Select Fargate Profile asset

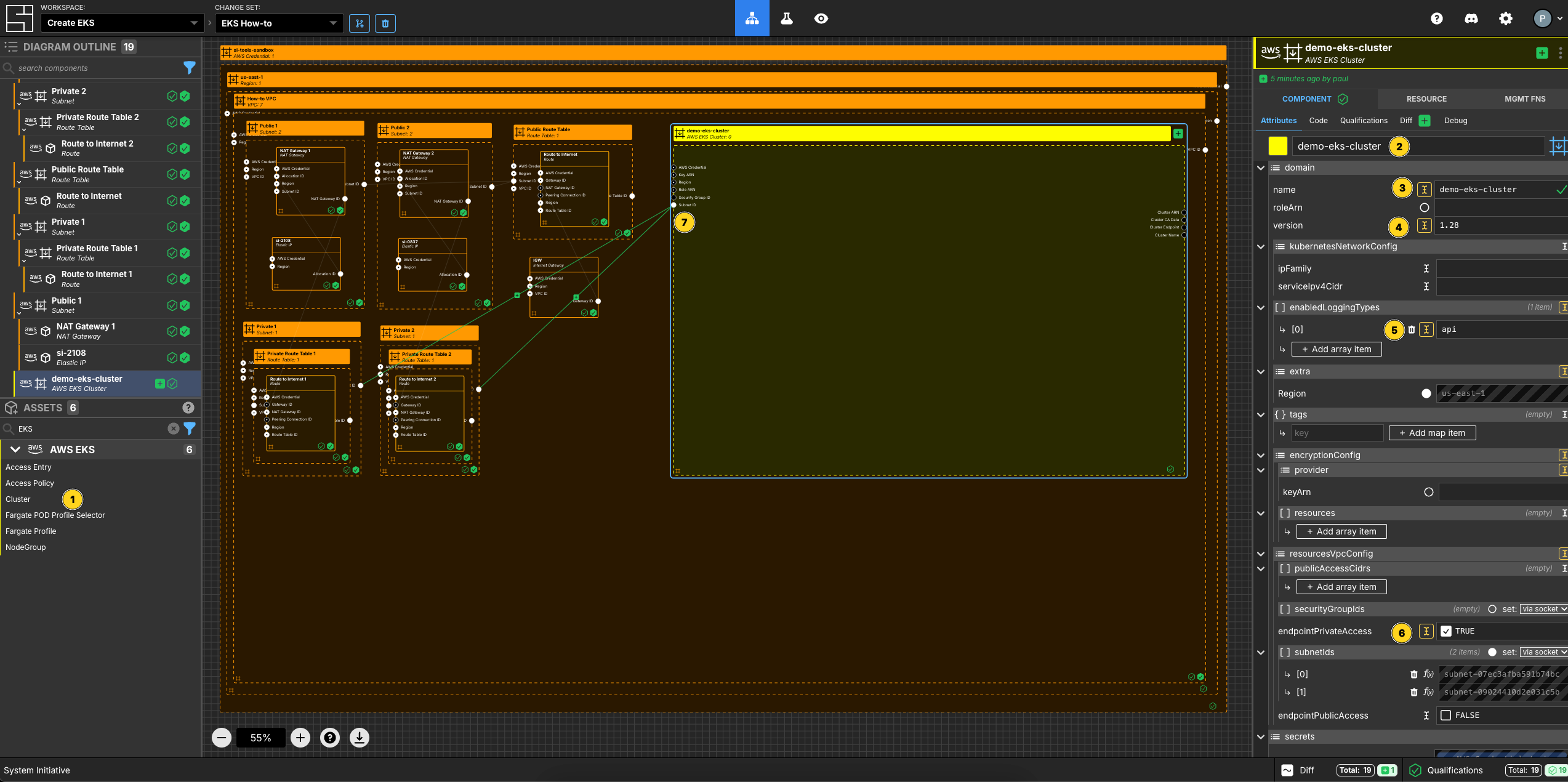pyautogui.click(x=31, y=531)
